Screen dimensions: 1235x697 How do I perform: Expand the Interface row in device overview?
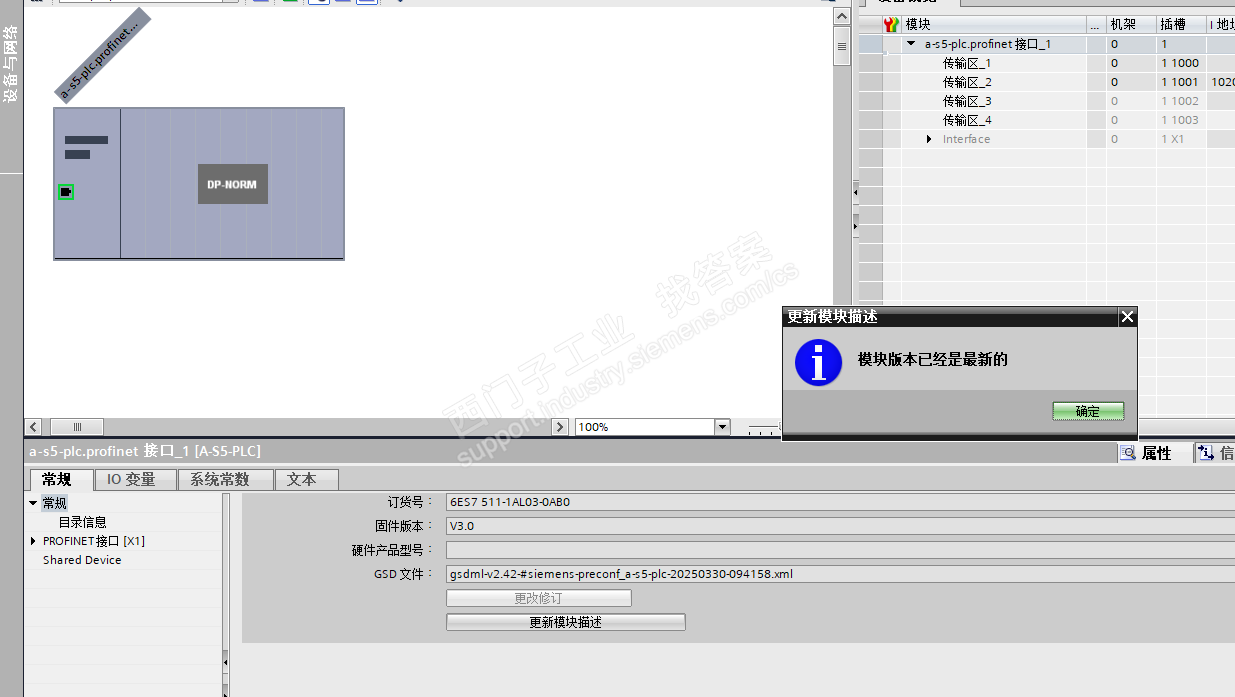tap(929, 139)
